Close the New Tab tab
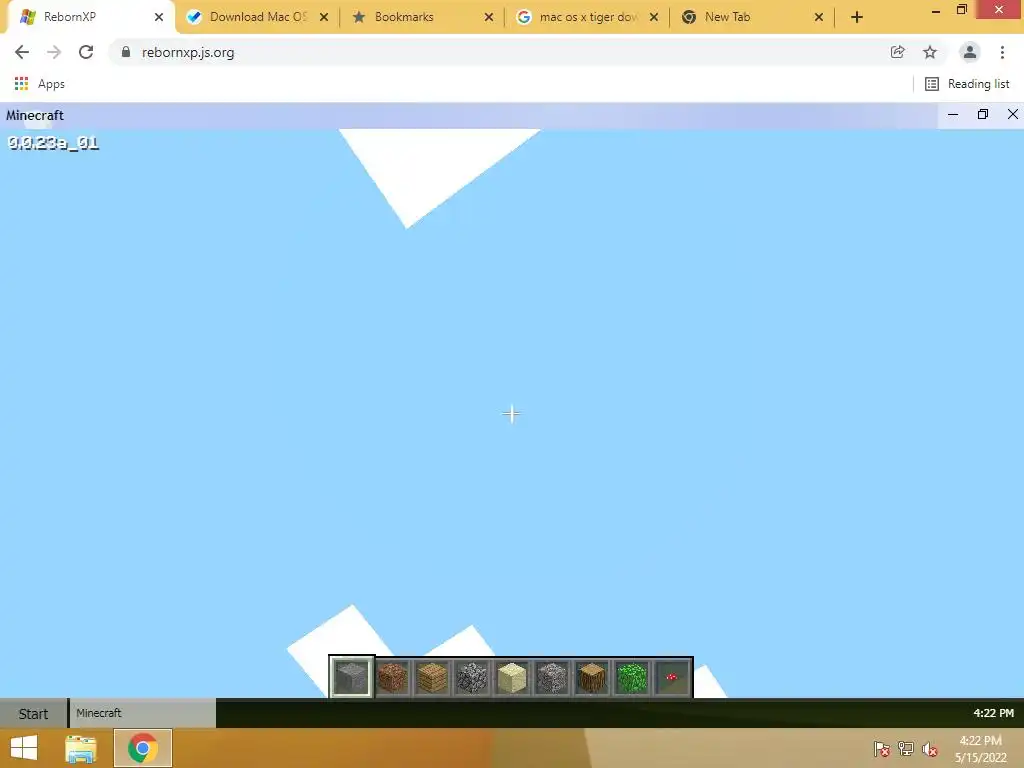 click(x=819, y=18)
